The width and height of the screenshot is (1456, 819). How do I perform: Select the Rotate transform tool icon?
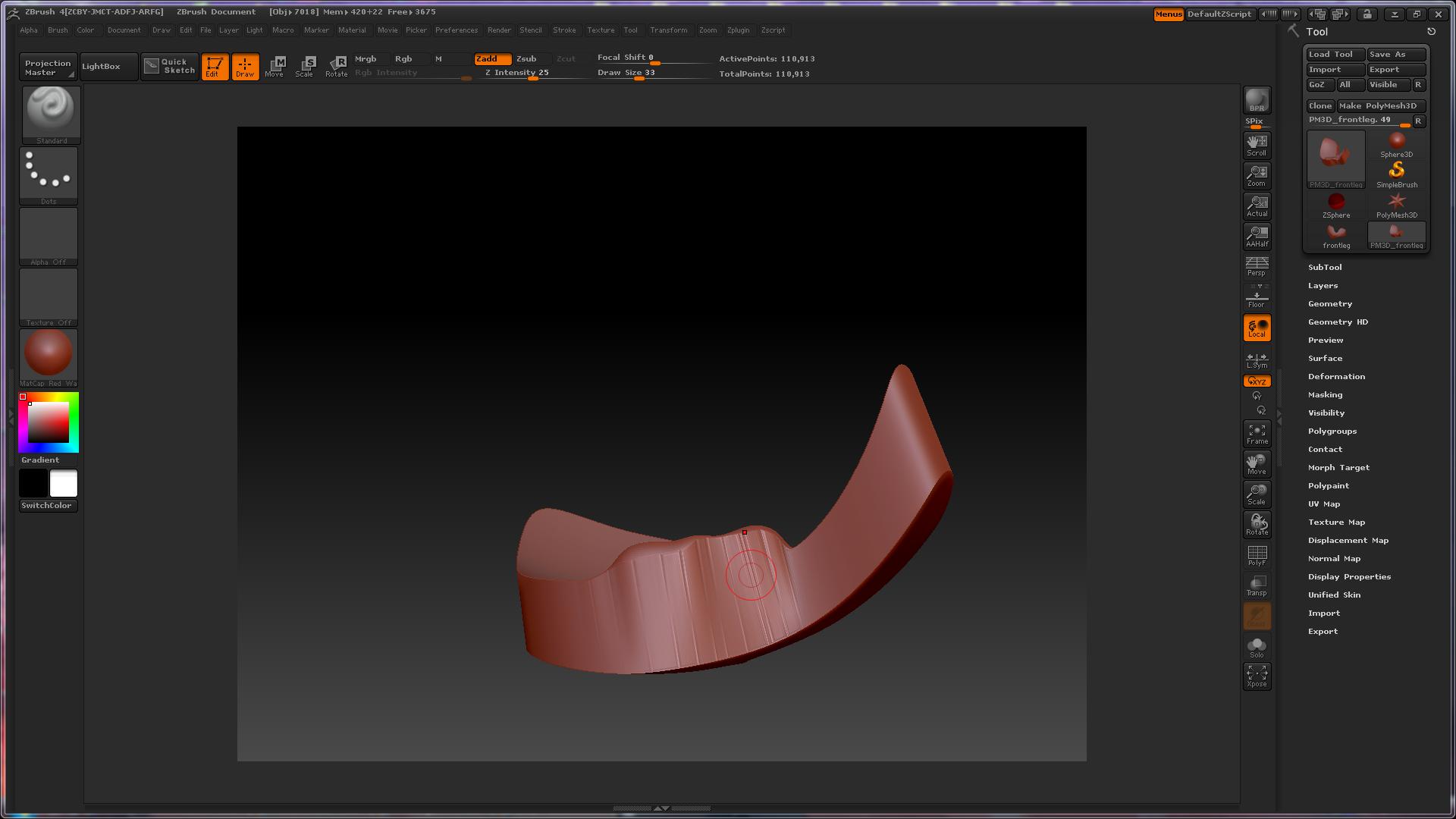point(336,66)
